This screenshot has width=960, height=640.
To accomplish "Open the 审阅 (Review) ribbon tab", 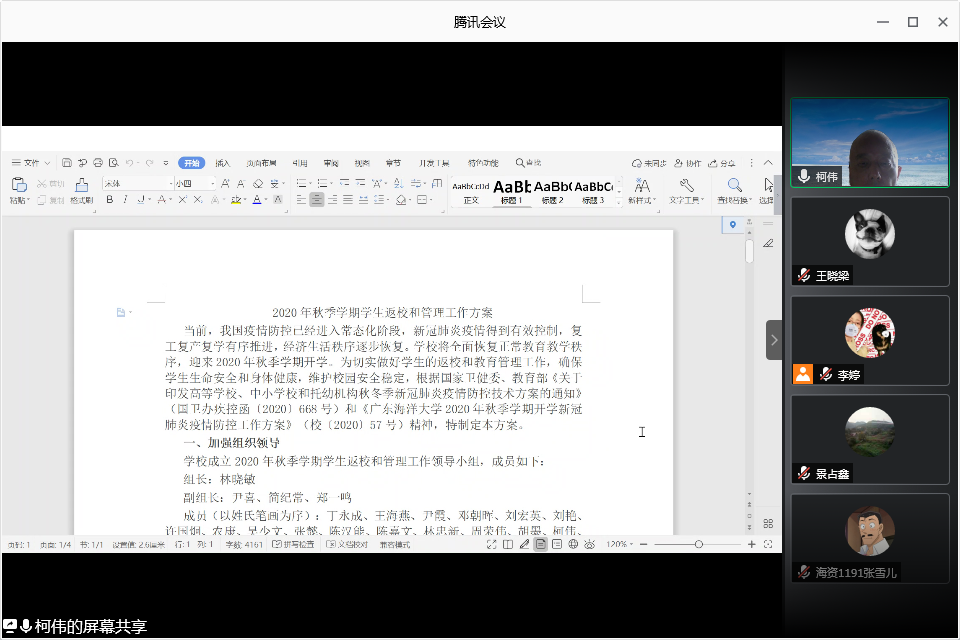I will (x=331, y=163).
